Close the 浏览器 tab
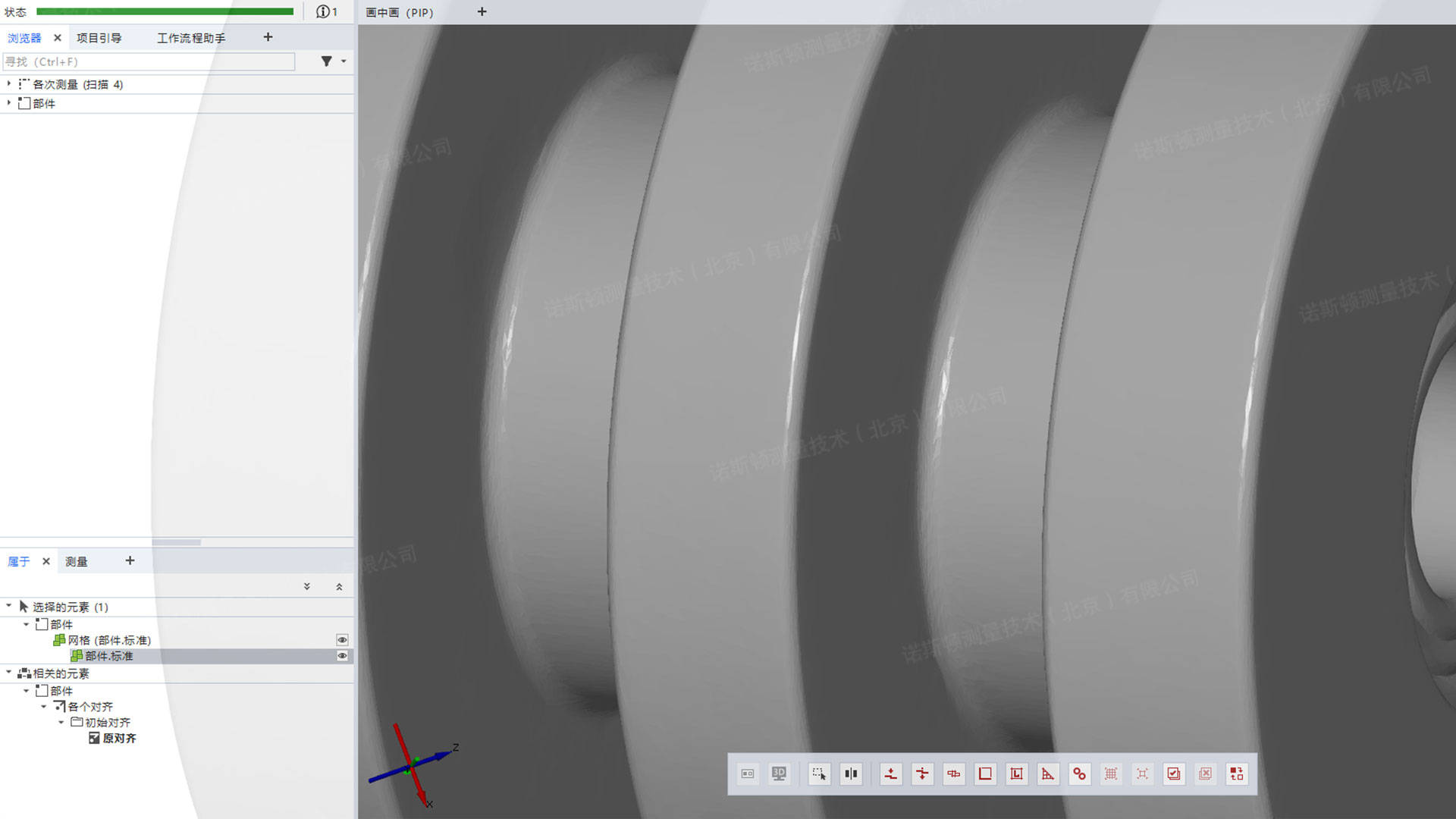Image resolution: width=1456 pixels, height=819 pixels. point(57,37)
